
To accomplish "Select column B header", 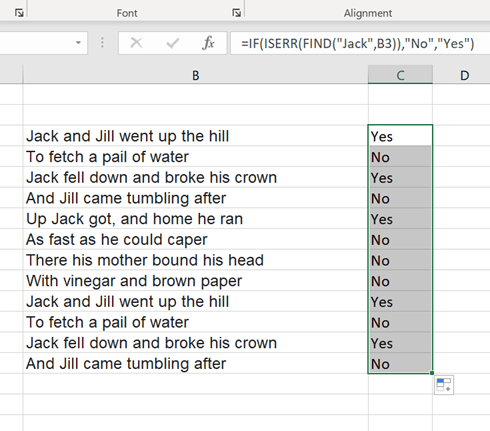I will (196, 75).
